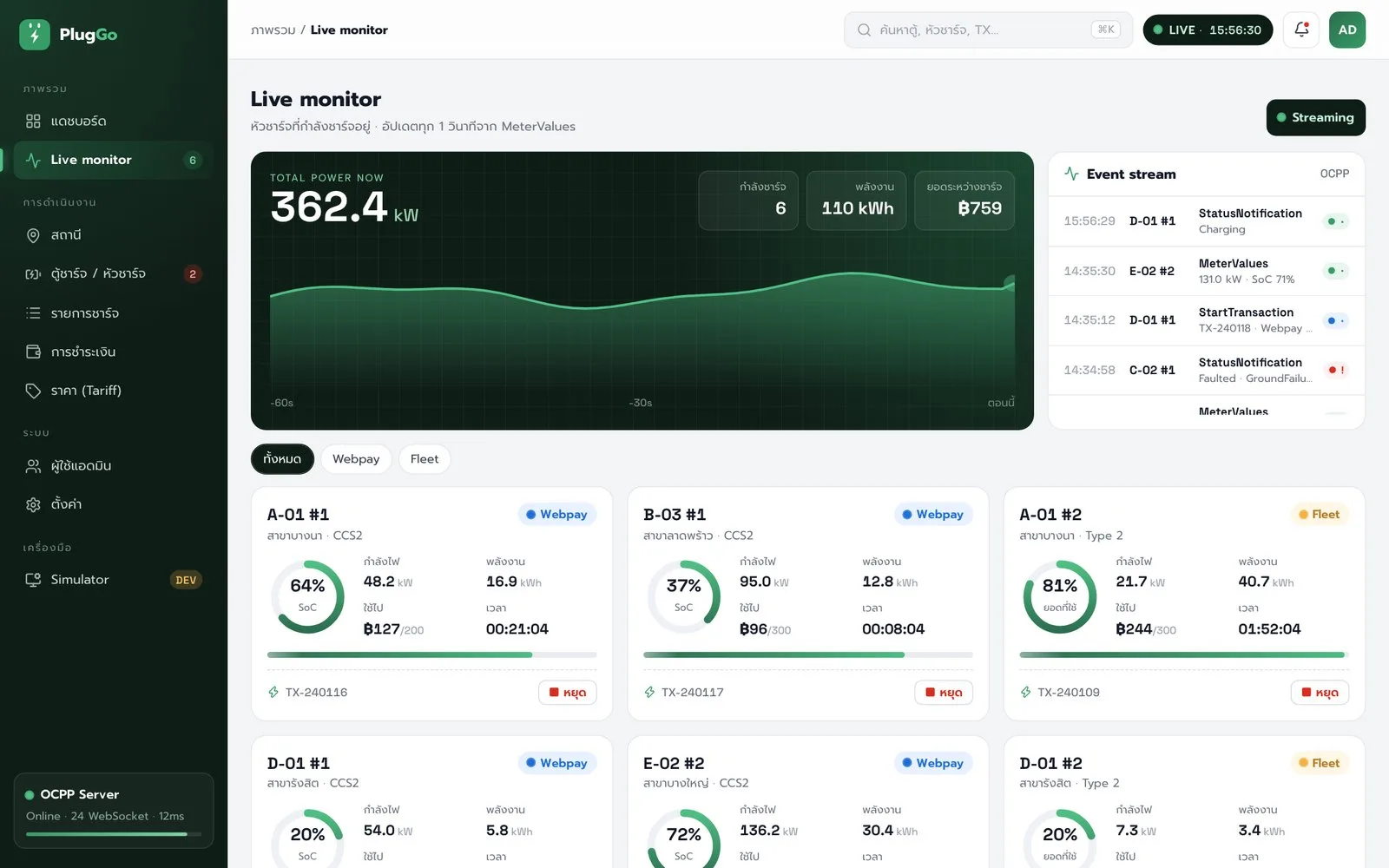The width and height of the screenshot is (1389, 868).
Task: Open รายการชาร์จ list icon
Action: coord(33,313)
